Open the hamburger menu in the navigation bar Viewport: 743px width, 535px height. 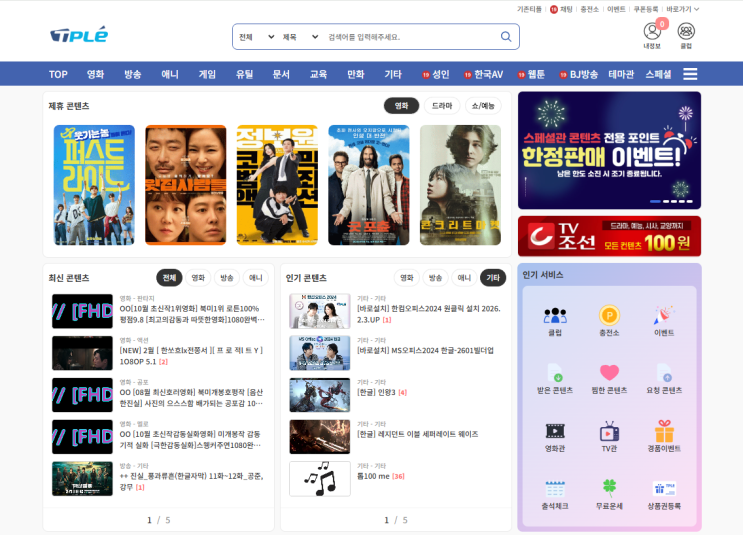point(690,74)
